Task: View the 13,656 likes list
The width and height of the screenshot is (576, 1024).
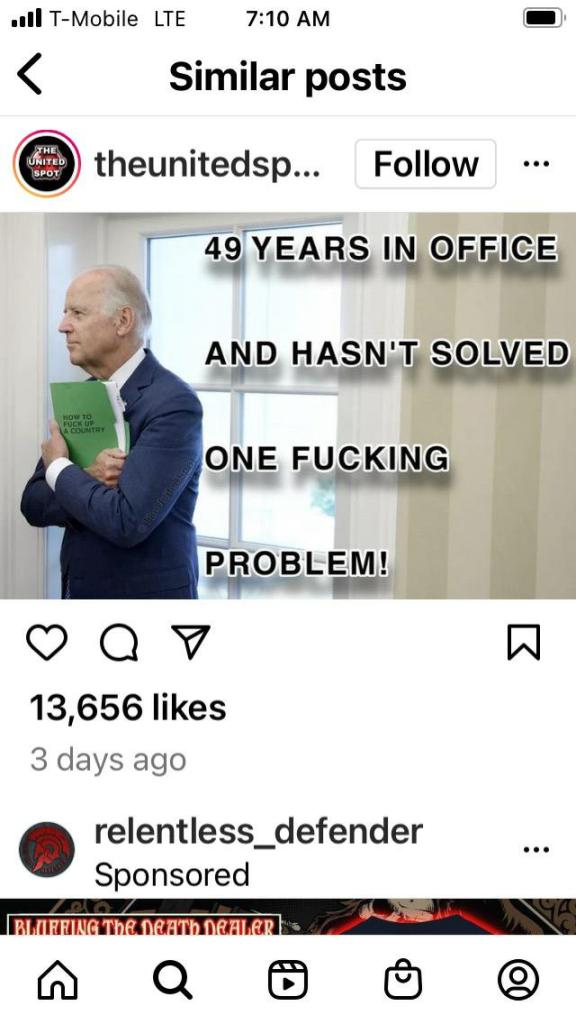Action: click(x=128, y=708)
